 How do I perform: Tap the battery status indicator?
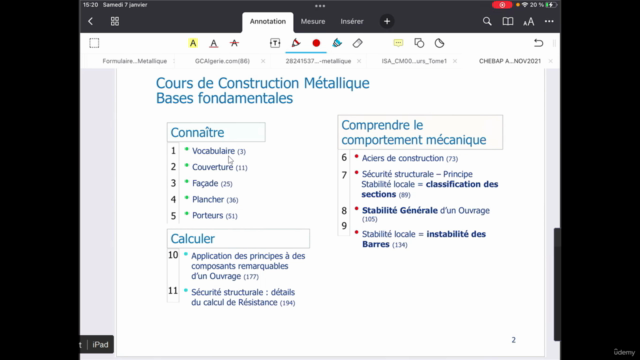(551, 5)
